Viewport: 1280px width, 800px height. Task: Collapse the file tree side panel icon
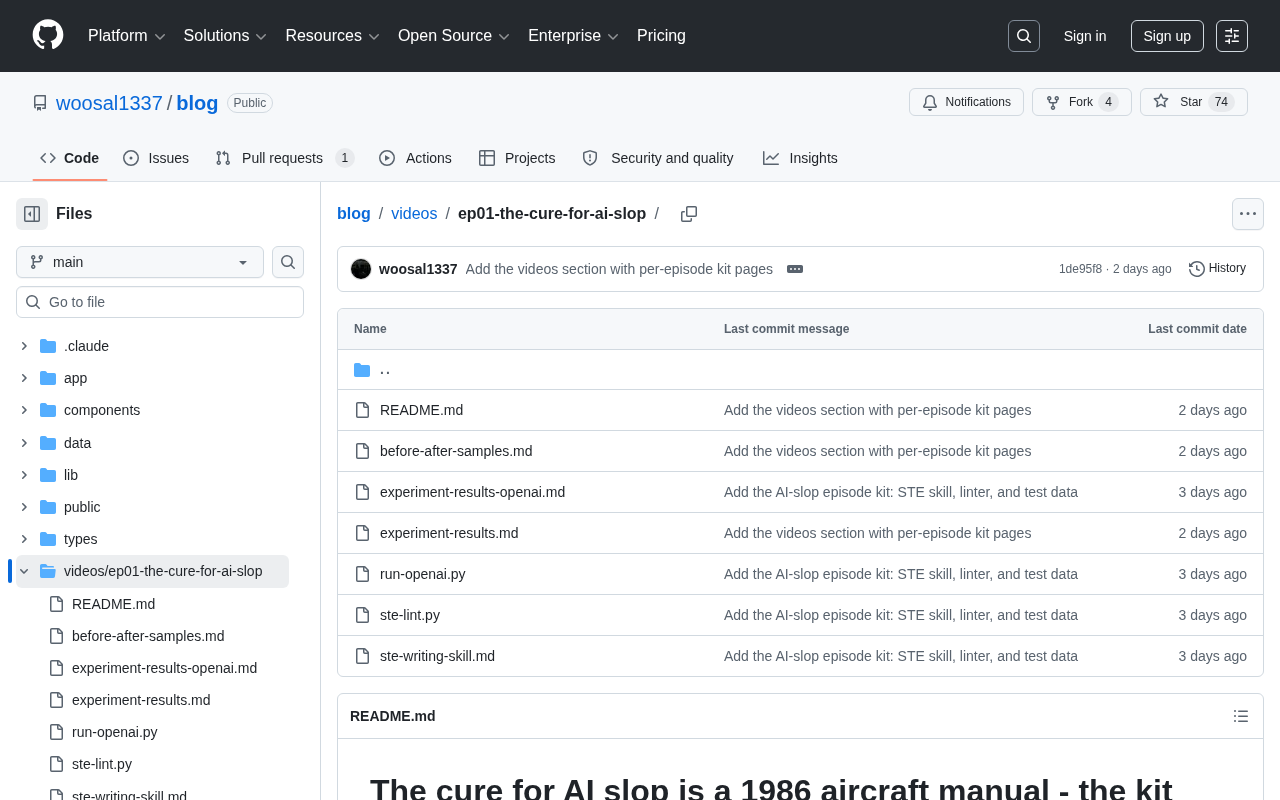pyautogui.click(x=32, y=214)
